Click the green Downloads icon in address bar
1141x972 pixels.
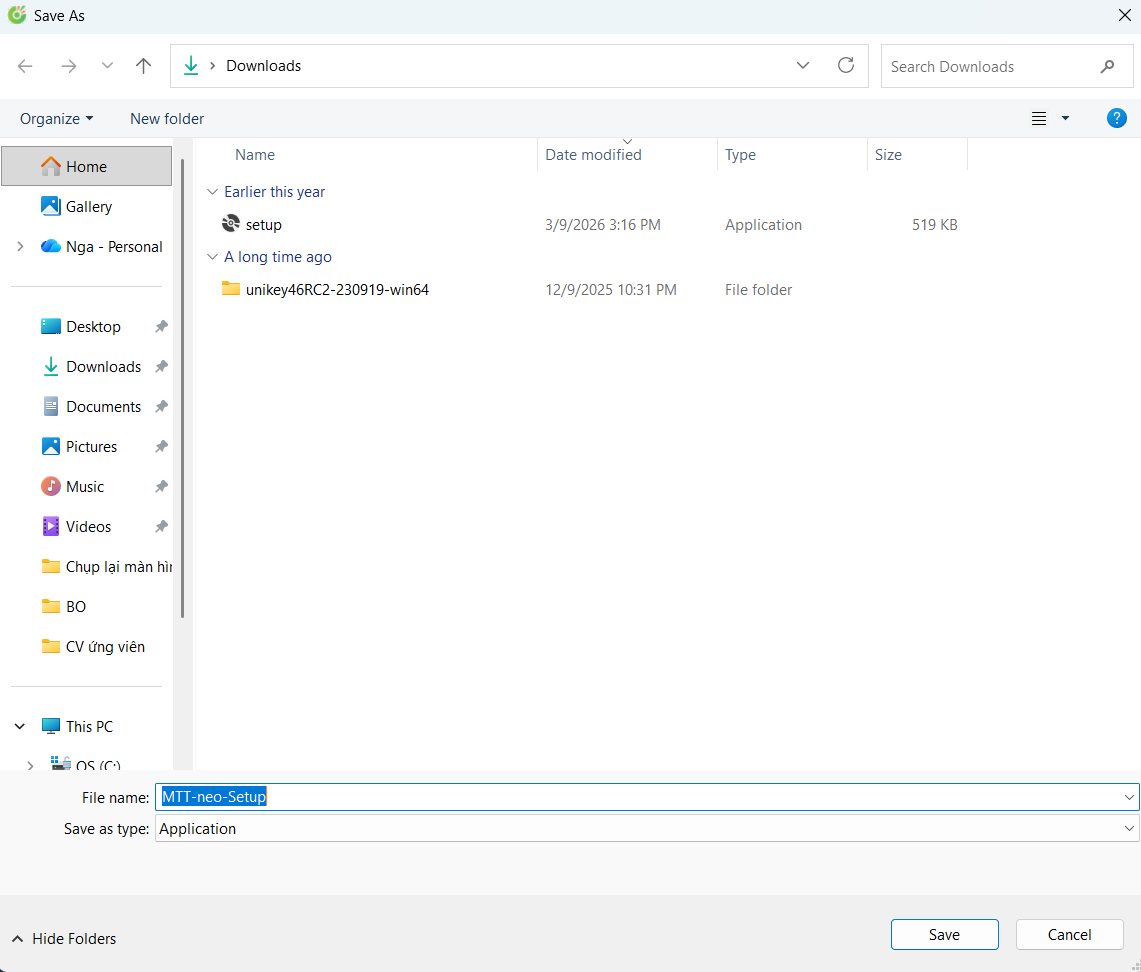pyautogui.click(x=191, y=65)
